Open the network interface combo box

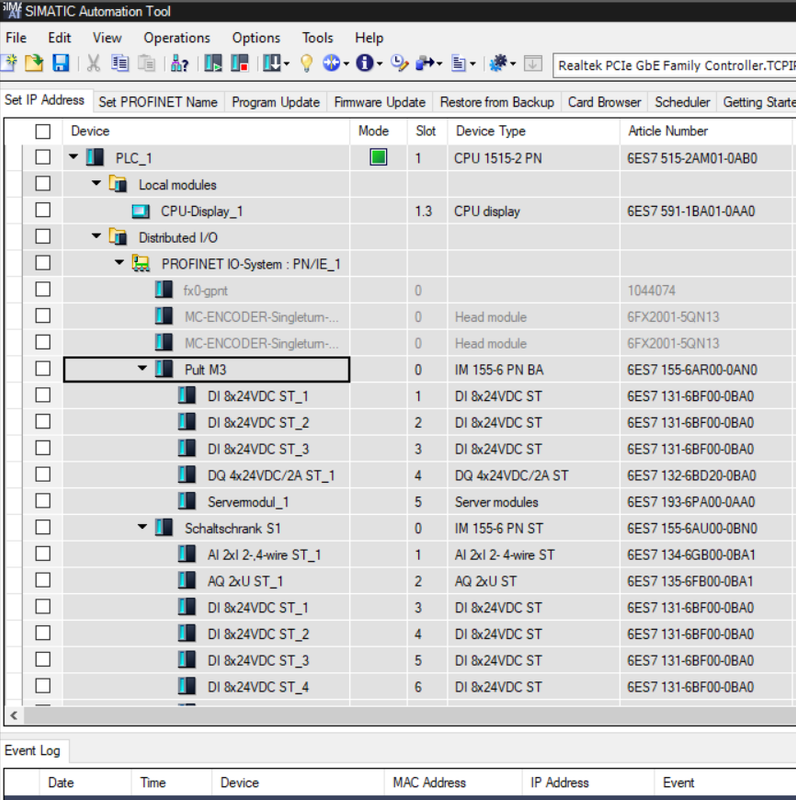tap(674, 65)
